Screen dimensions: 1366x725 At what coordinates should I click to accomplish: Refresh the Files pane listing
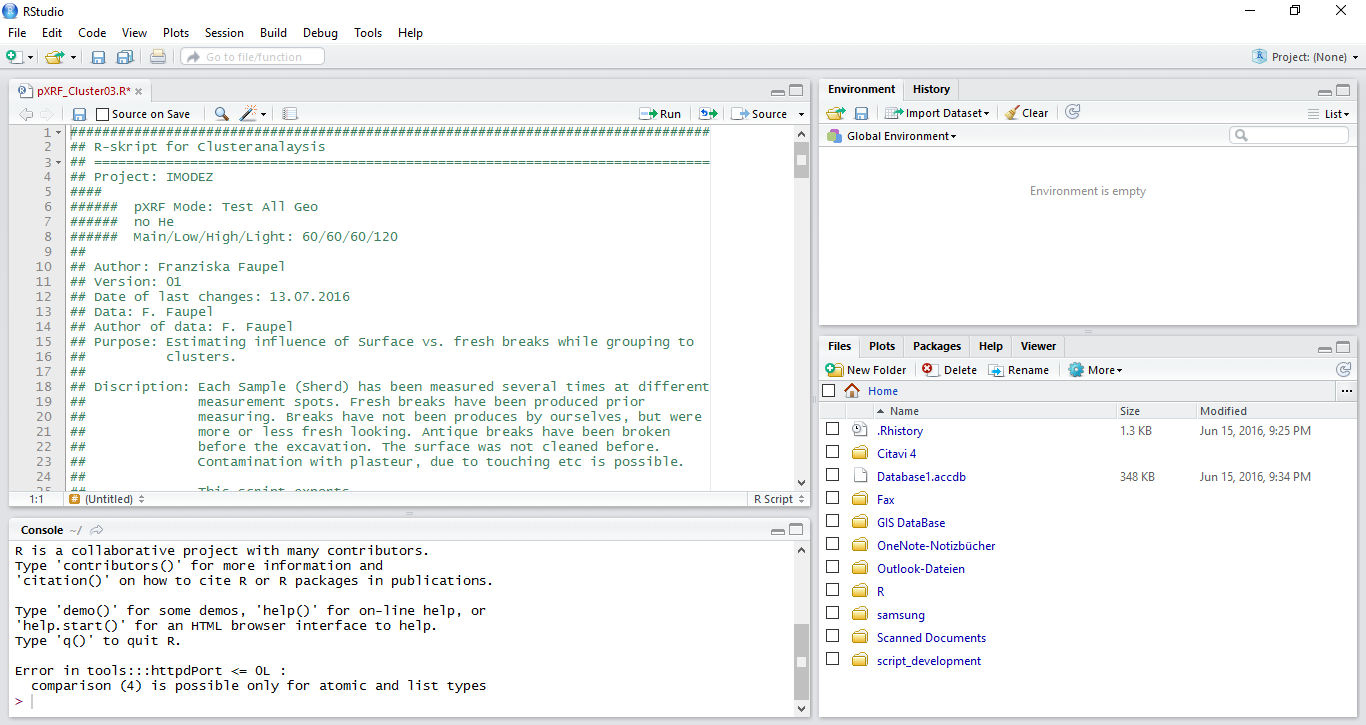[x=1343, y=369]
